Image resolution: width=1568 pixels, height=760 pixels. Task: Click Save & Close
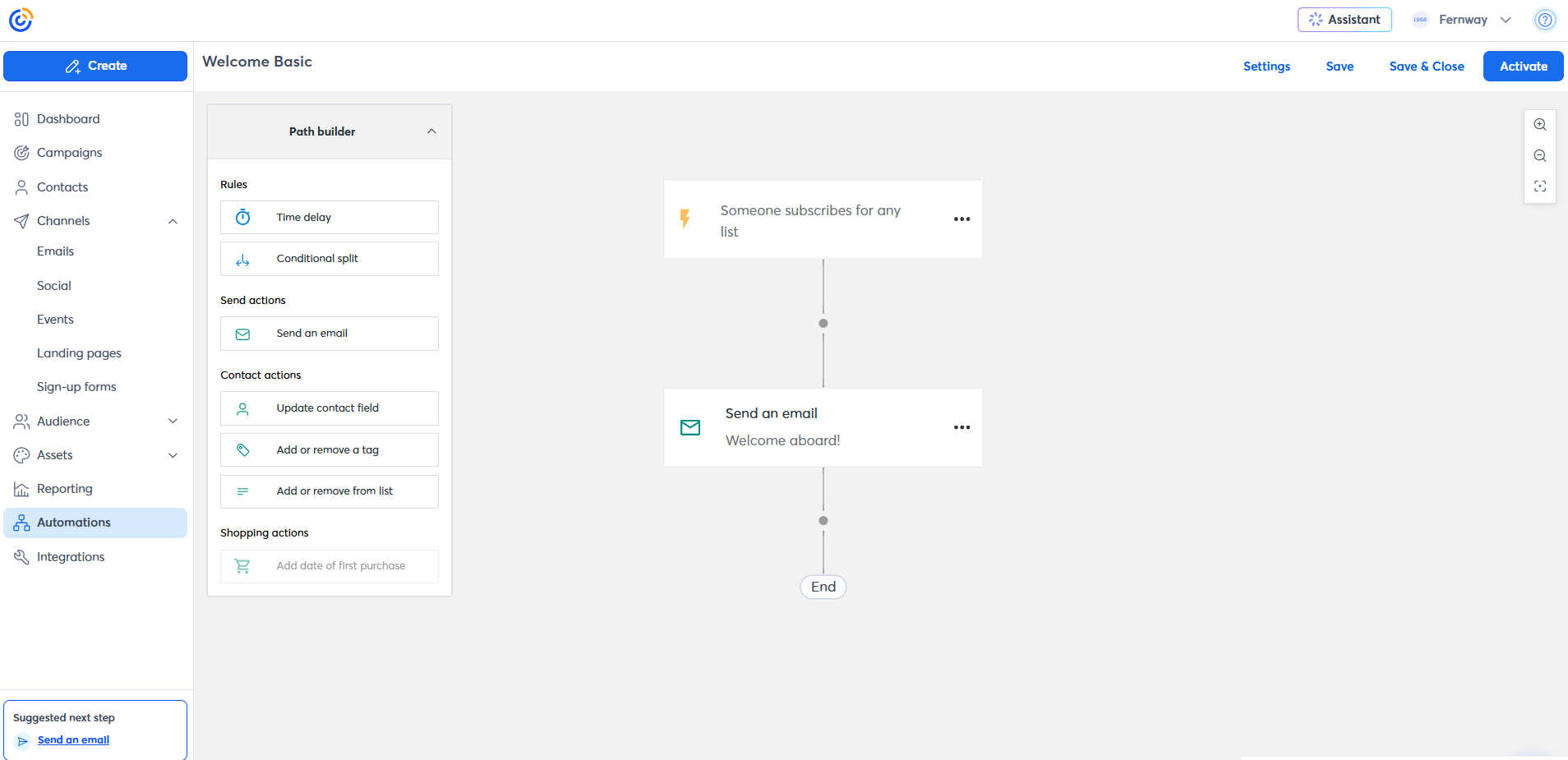click(1427, 67)
